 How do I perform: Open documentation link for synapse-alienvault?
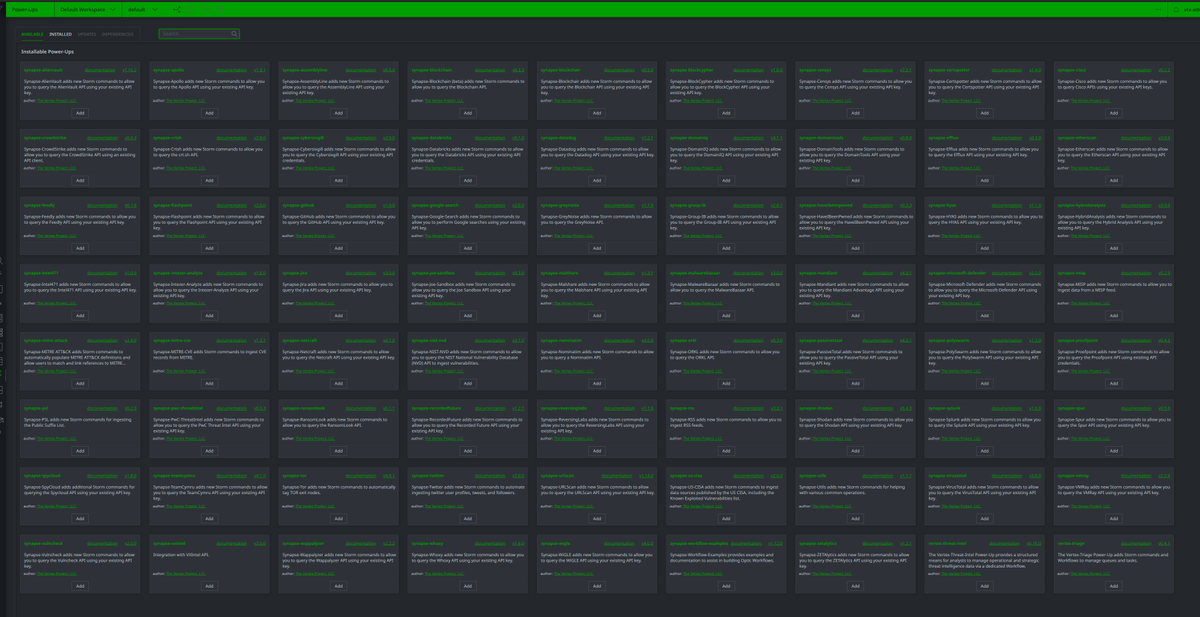pyautogui.click(x=102, y=70)
